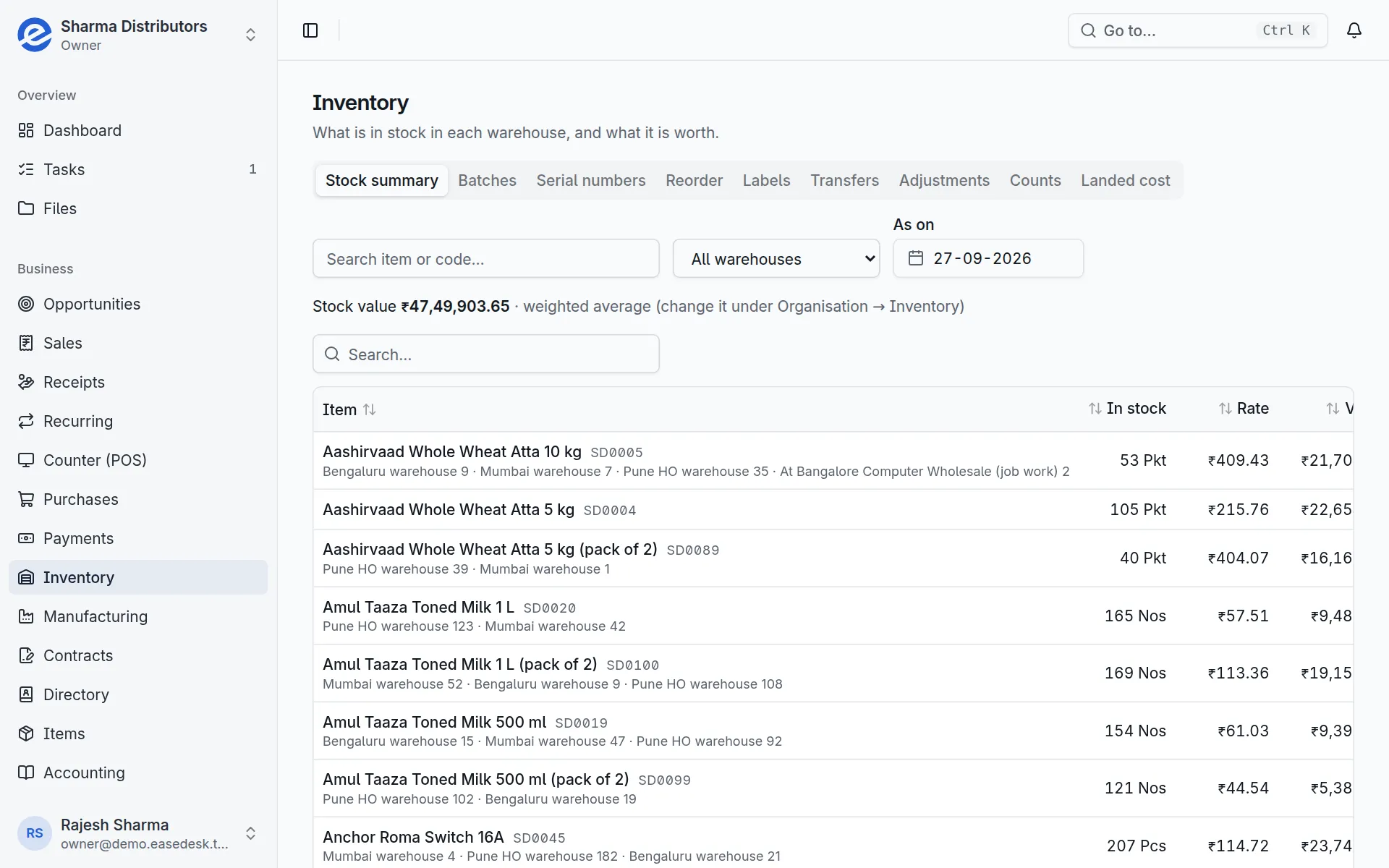Go to Tasks in the sidebar
This screenshot has height=868, width=1389.
pos(138,169)
